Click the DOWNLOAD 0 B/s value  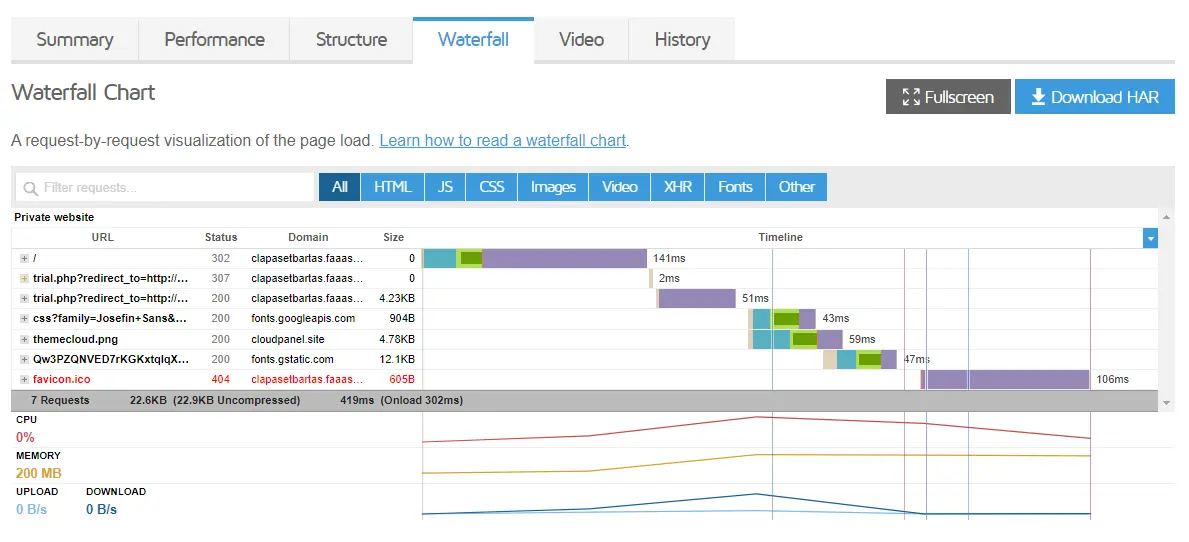click(102, 509)
